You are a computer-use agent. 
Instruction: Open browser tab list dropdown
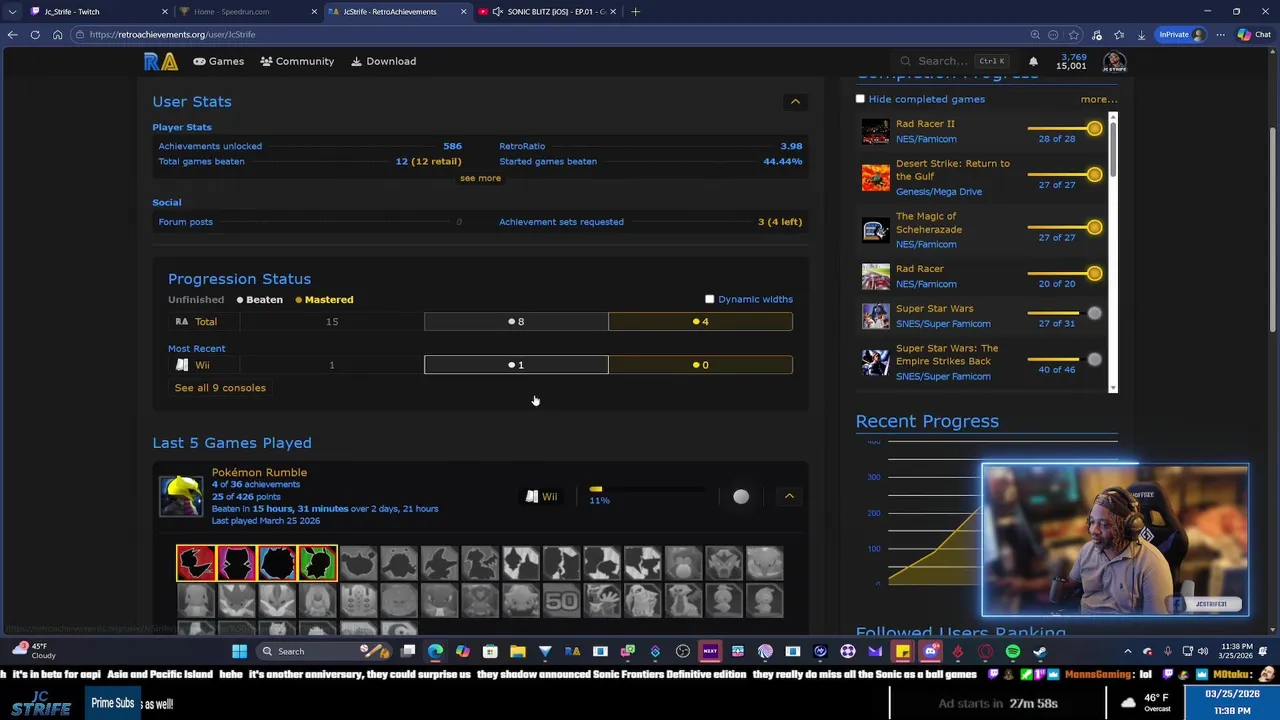tap(12, 11)
